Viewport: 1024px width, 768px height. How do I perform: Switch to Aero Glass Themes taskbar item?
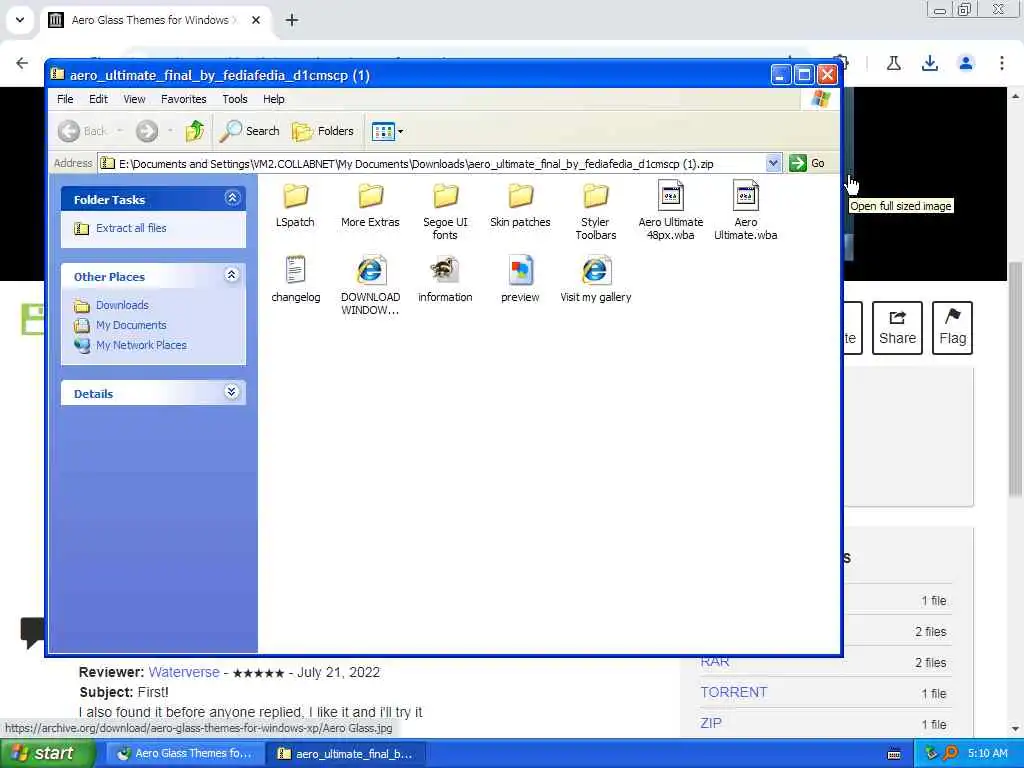pos(185,754)
